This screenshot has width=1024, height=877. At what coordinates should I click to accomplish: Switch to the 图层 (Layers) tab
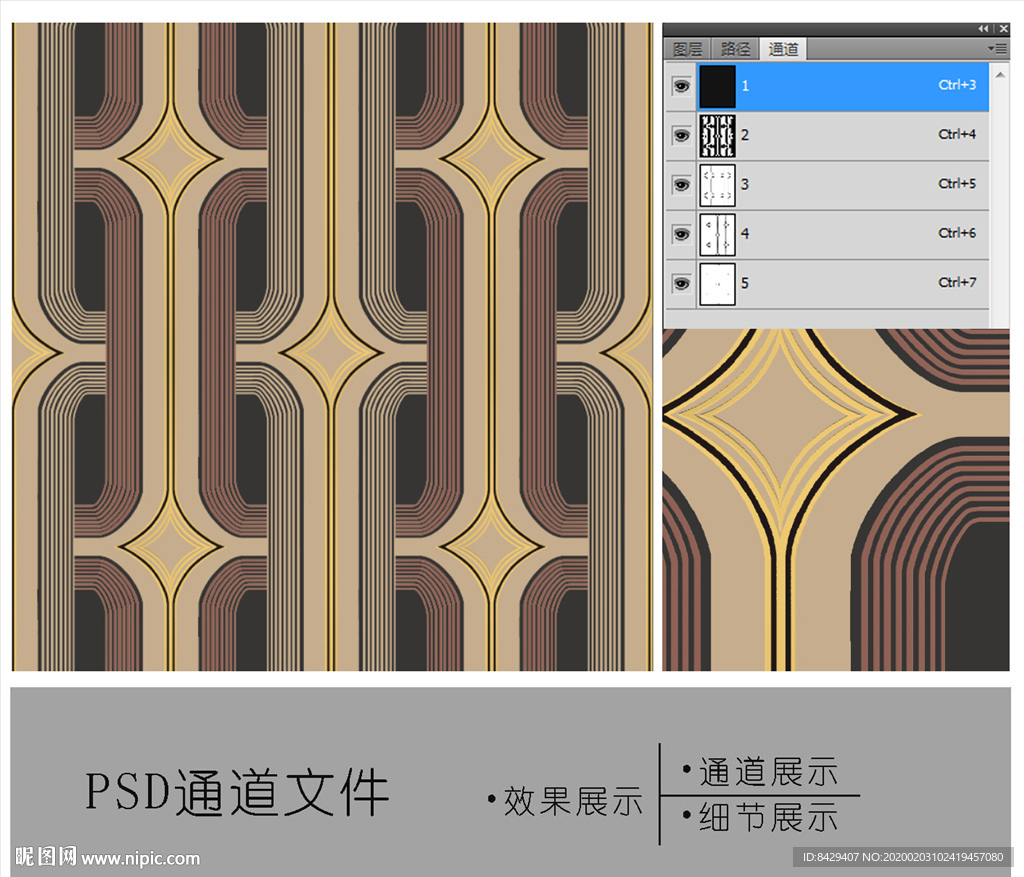click(x=687, y=49)
